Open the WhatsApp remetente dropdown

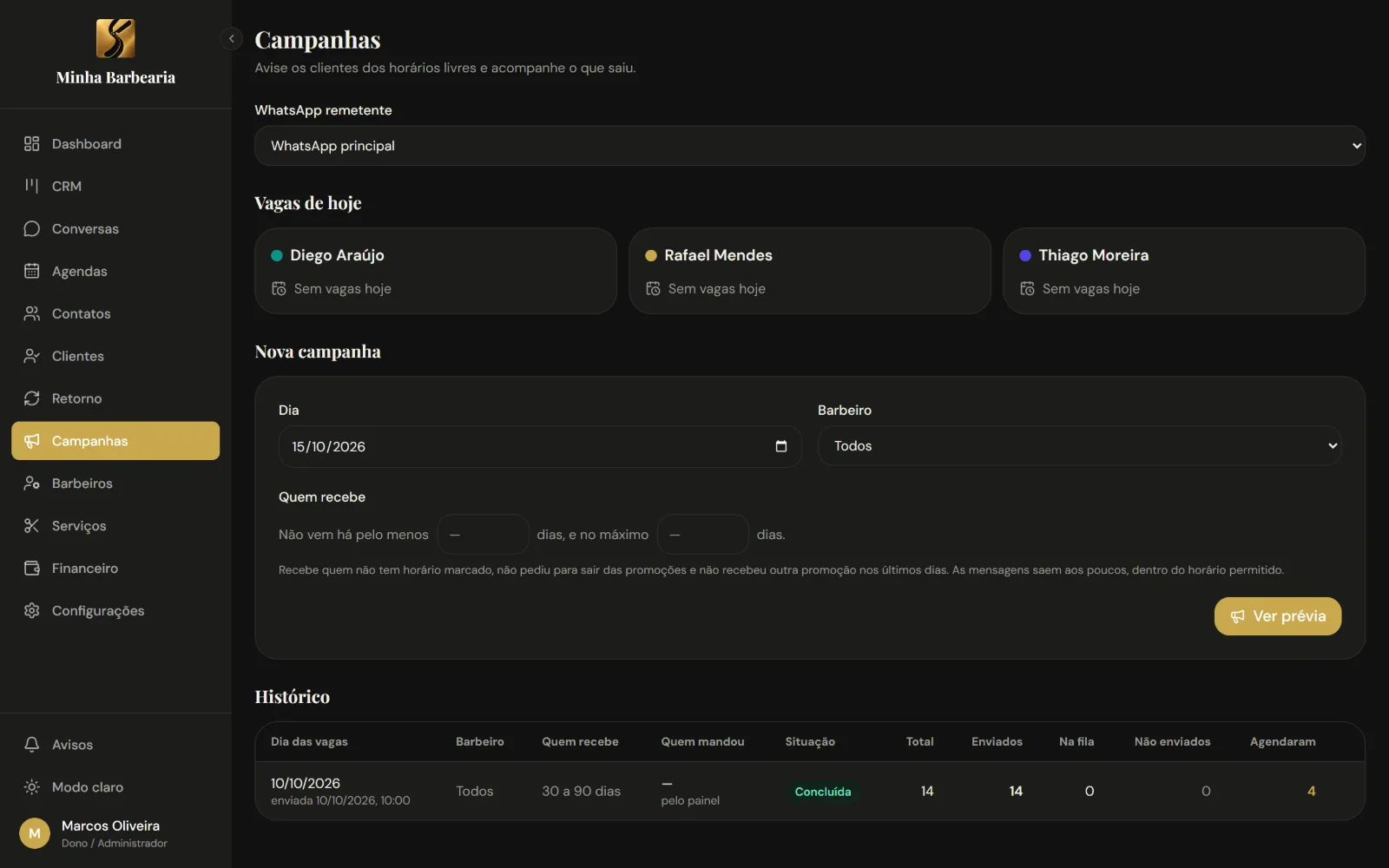tap(809, 146)
